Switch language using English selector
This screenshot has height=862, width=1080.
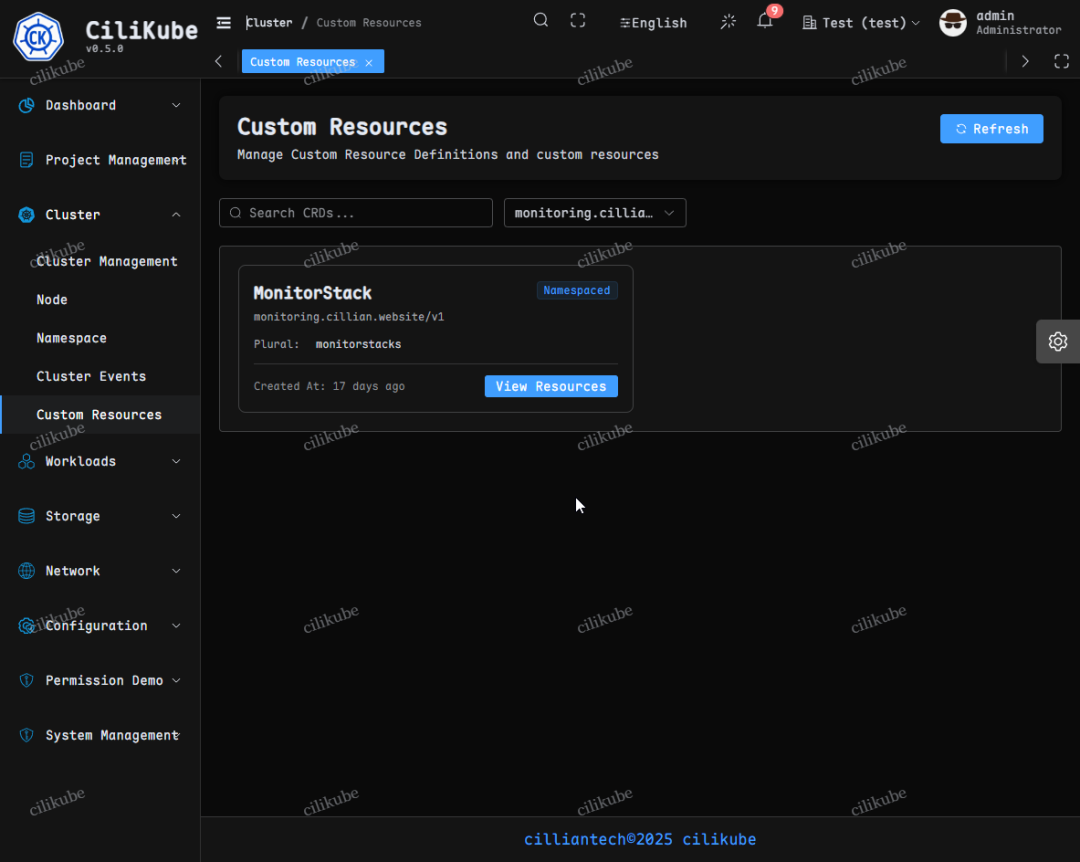click(652, 22)
